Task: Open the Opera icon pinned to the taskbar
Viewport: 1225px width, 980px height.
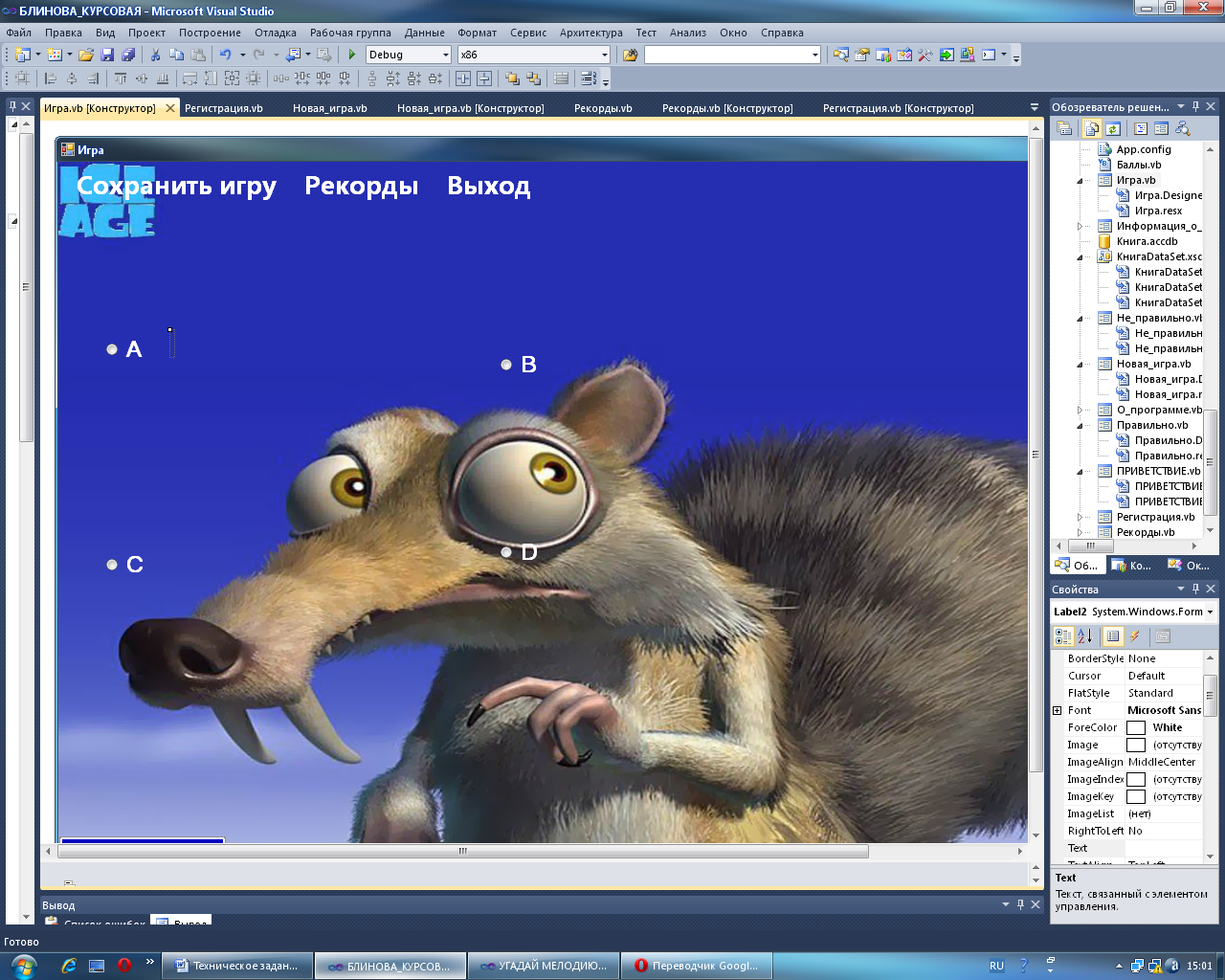Action: pyautogui.click(x=124, y=966)
